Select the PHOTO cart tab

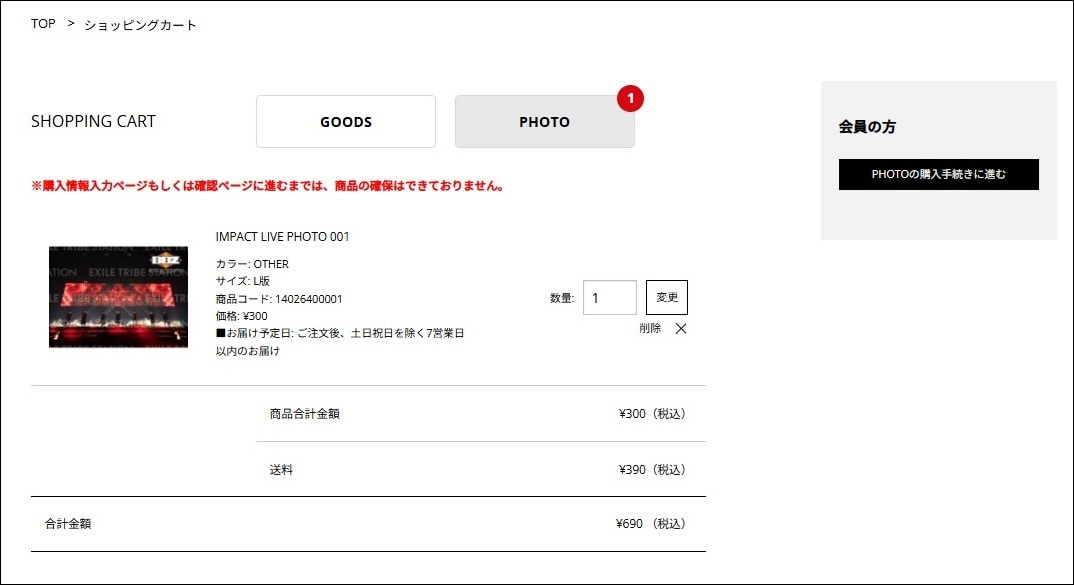coord(544,122)
